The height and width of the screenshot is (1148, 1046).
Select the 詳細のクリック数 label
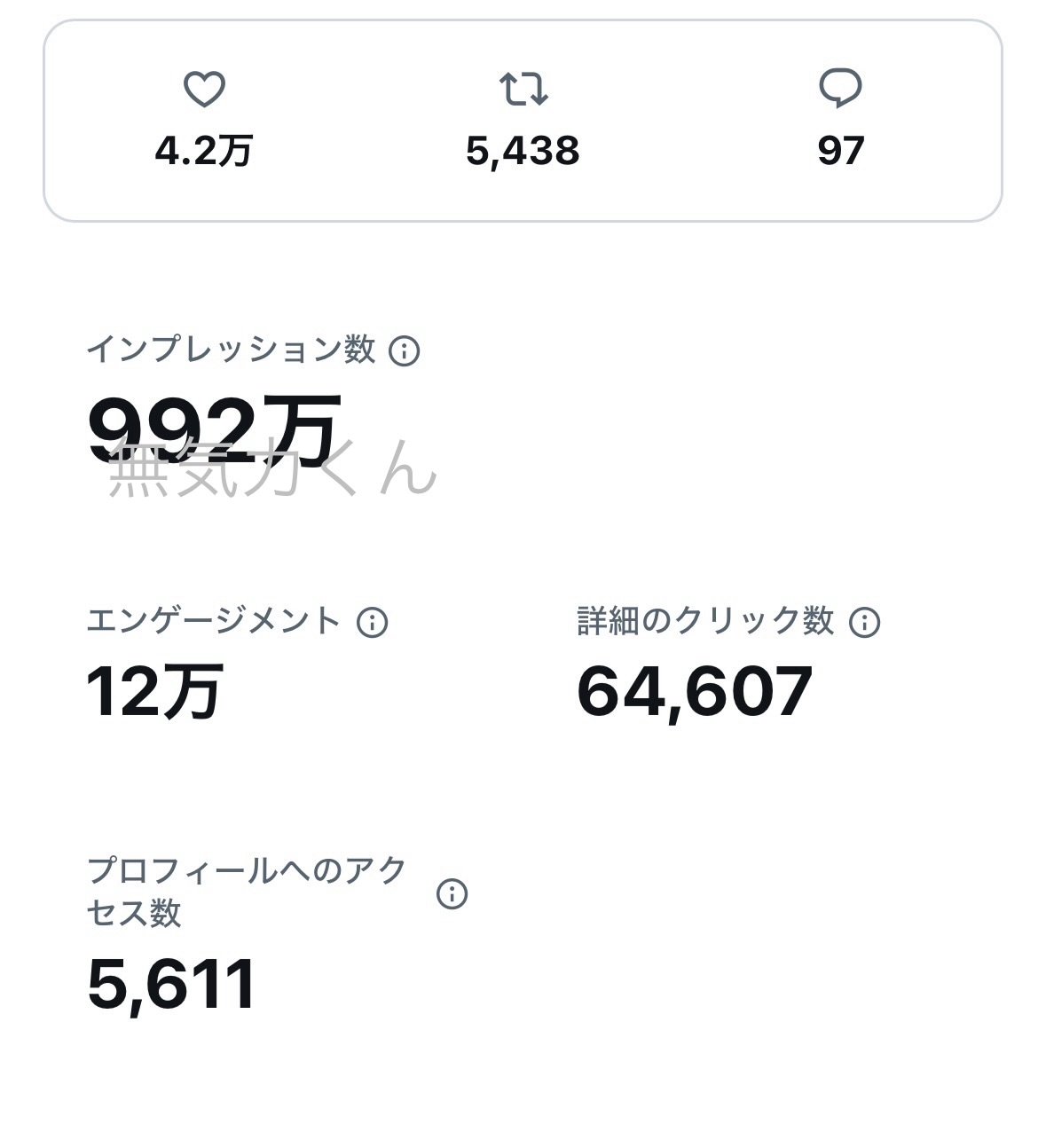tap(705, 621)
